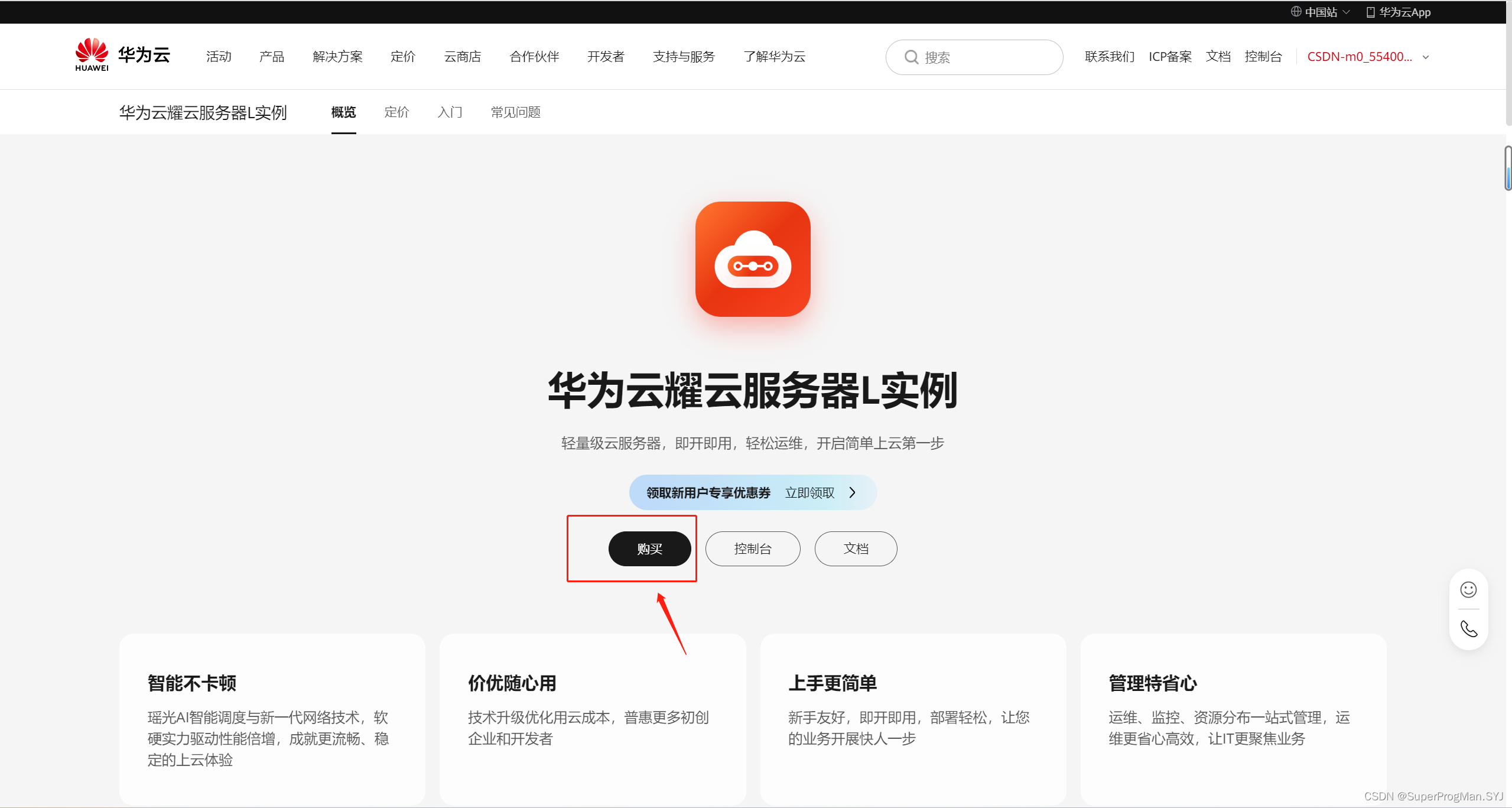Click the outlined 控制台 button
Screen dimensions: 1512x808
click(x=752, y=549)
